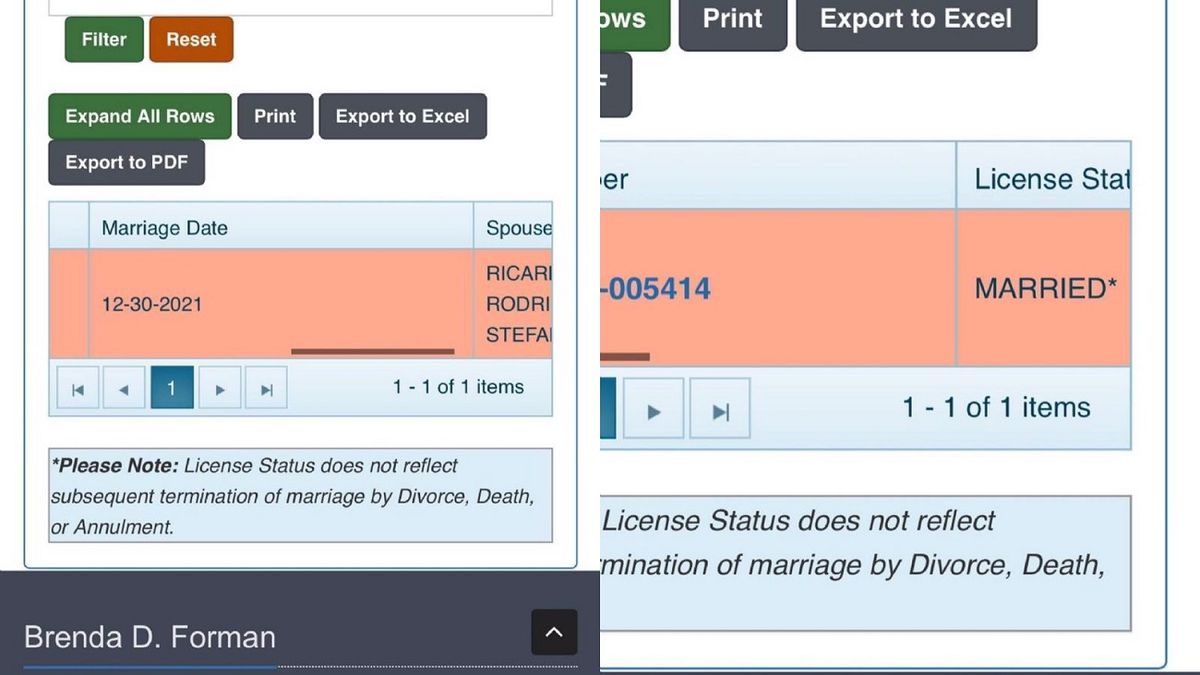Open license number link ending 005414

(x=659, y=289)
